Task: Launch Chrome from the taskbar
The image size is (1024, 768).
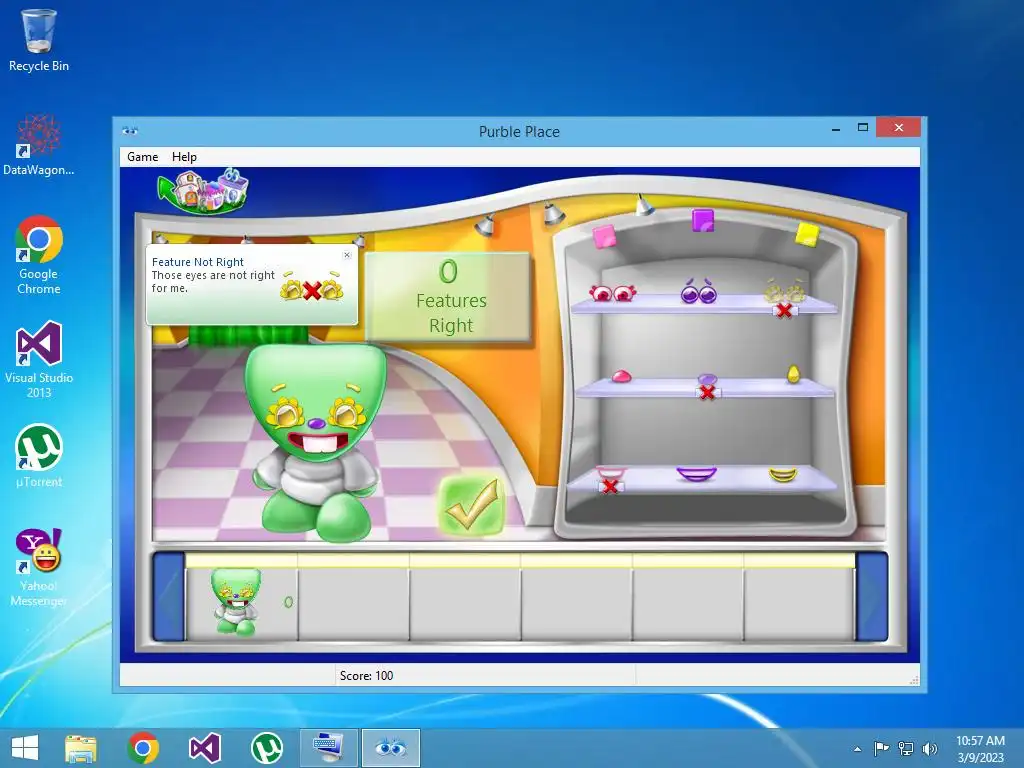Action: click(143, 748)
